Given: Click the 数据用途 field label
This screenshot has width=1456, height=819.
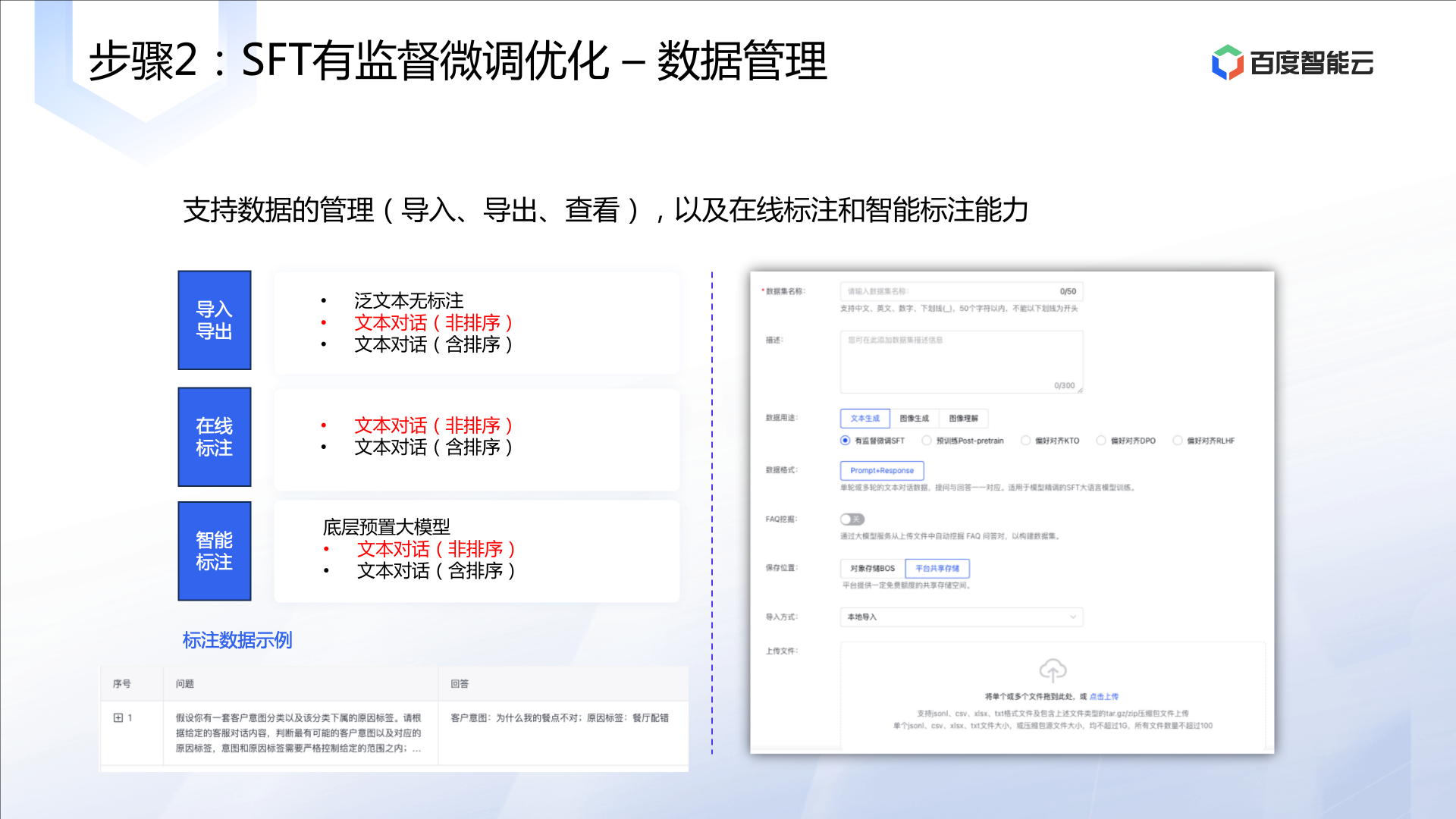Looking at the screenshot, I should [782, 419].
